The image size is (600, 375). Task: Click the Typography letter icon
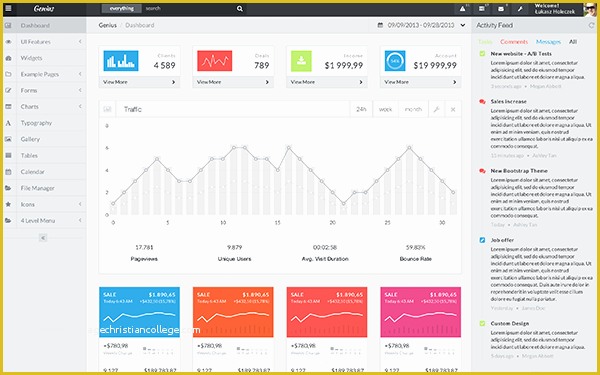point(8,123)
